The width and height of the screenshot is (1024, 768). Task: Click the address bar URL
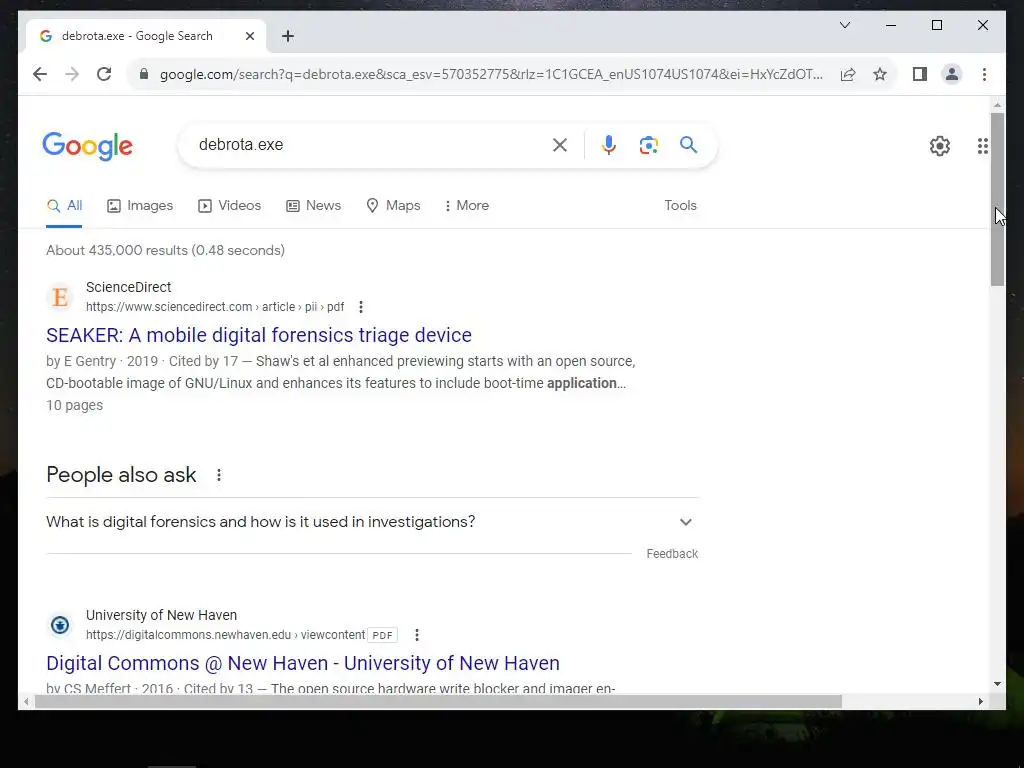coord(491,74)
